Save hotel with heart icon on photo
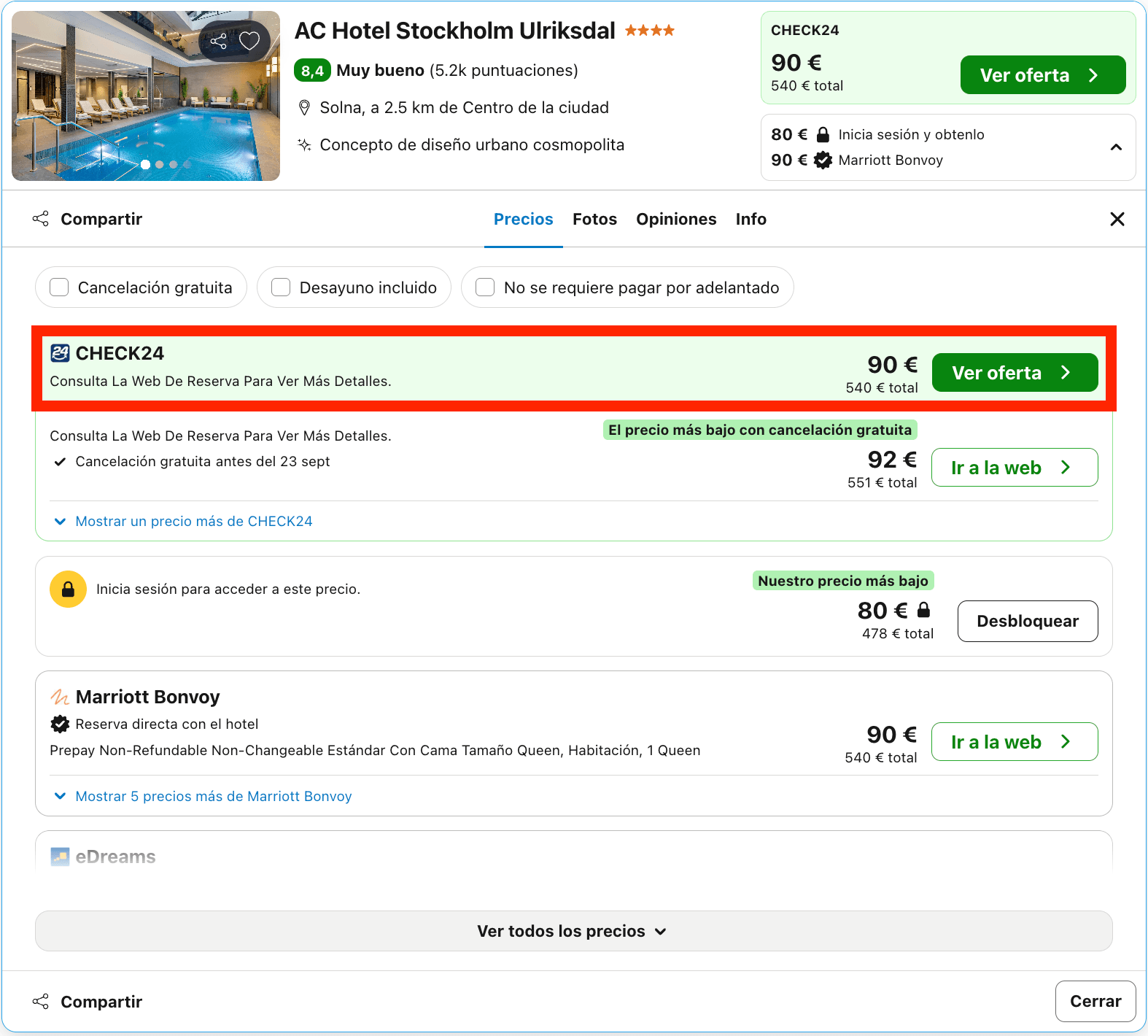1148x1036 pixels. (x=249, y=41)
